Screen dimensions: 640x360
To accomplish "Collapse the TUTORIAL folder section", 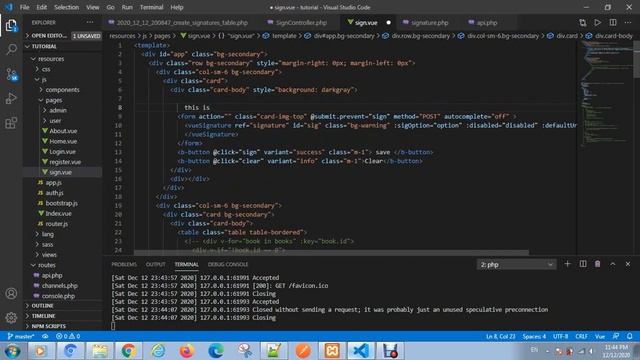I will point(63,47).
